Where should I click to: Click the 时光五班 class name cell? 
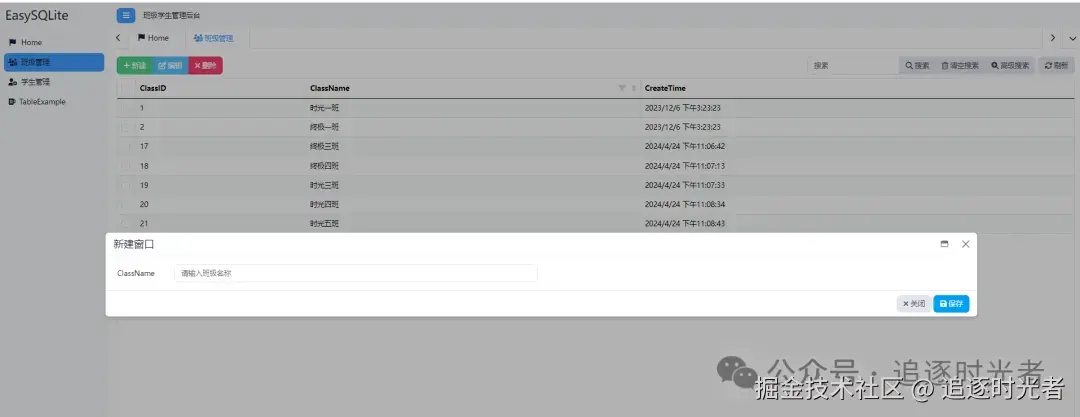(x=324, y=224)
